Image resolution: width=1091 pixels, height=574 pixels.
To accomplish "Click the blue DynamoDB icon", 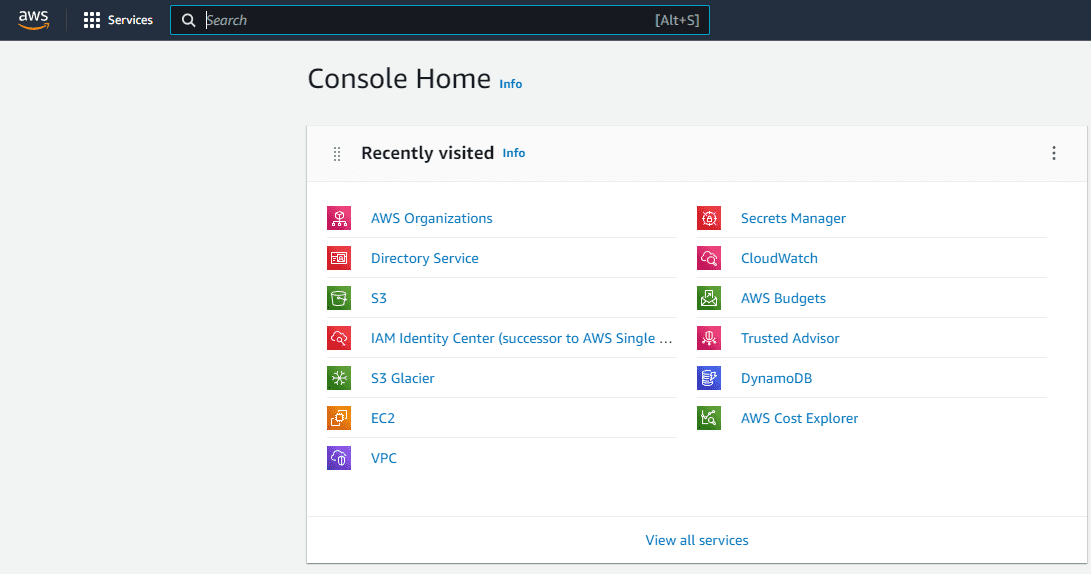I will point(709,378).
